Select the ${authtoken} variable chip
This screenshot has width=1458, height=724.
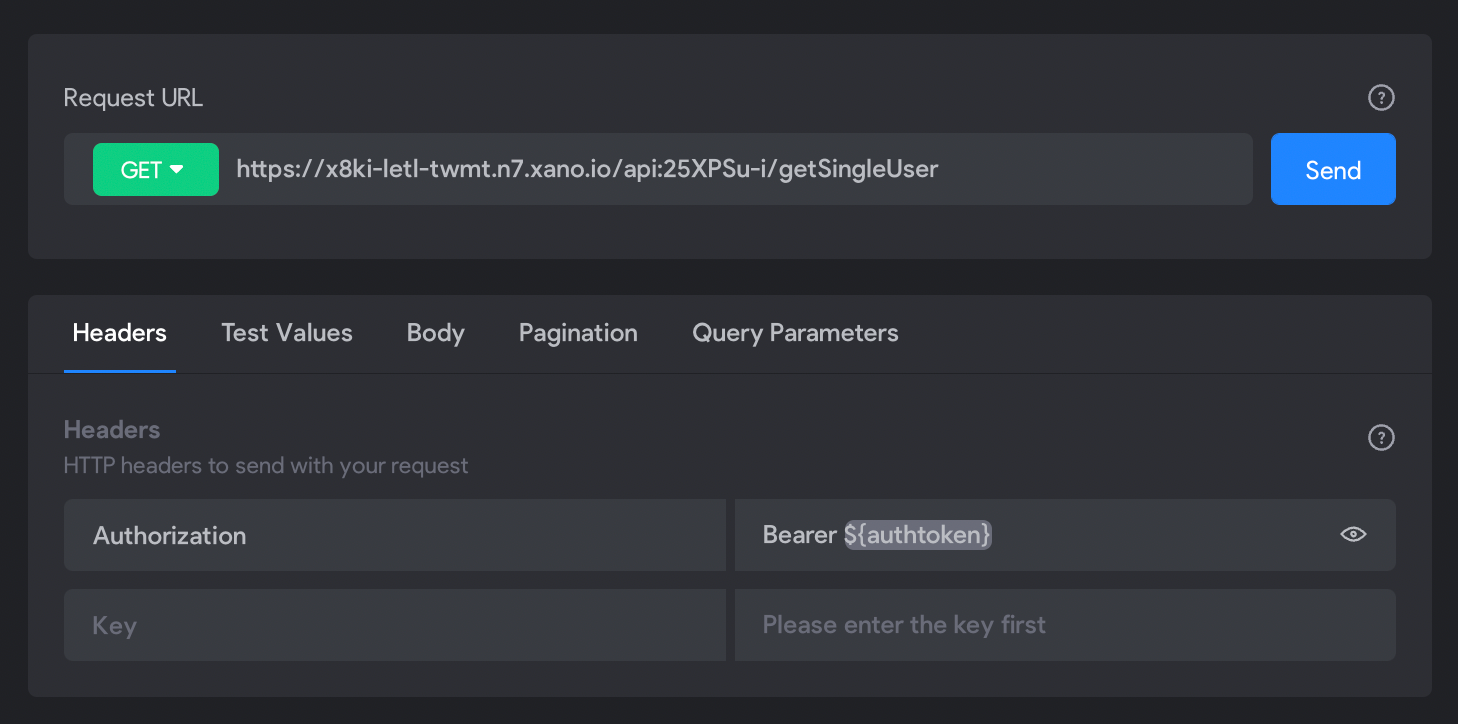tap(918, 535)
